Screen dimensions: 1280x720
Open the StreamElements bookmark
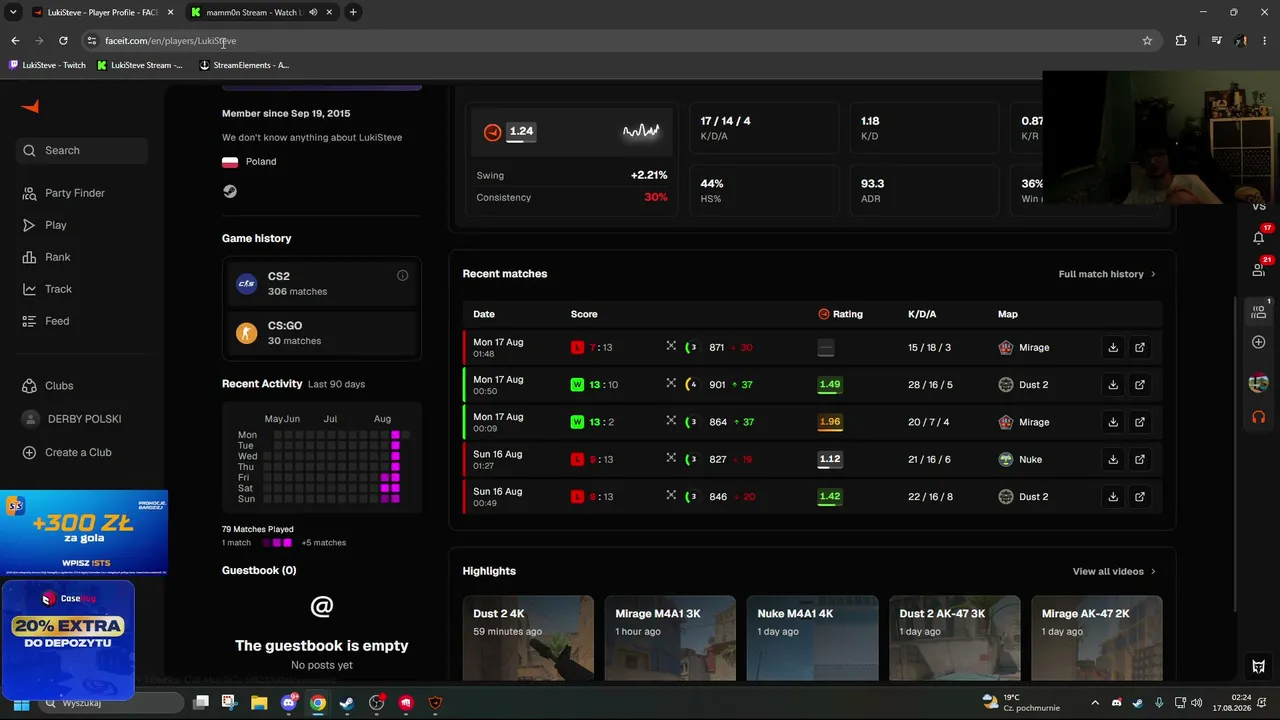coord(245,65)
